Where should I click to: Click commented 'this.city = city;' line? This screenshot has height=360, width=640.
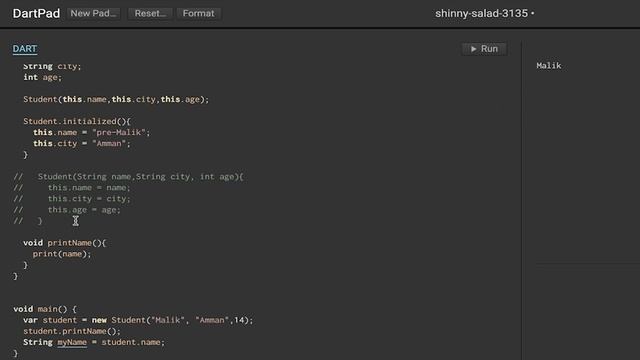tap(72, 198)
